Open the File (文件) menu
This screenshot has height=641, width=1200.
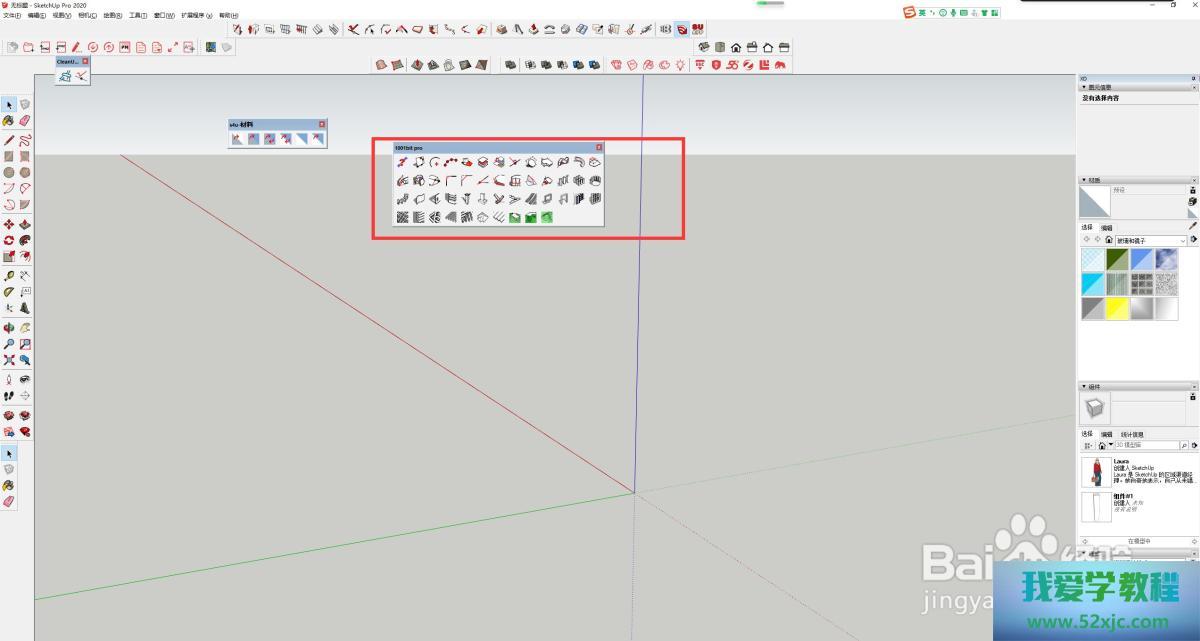point(9,16)
